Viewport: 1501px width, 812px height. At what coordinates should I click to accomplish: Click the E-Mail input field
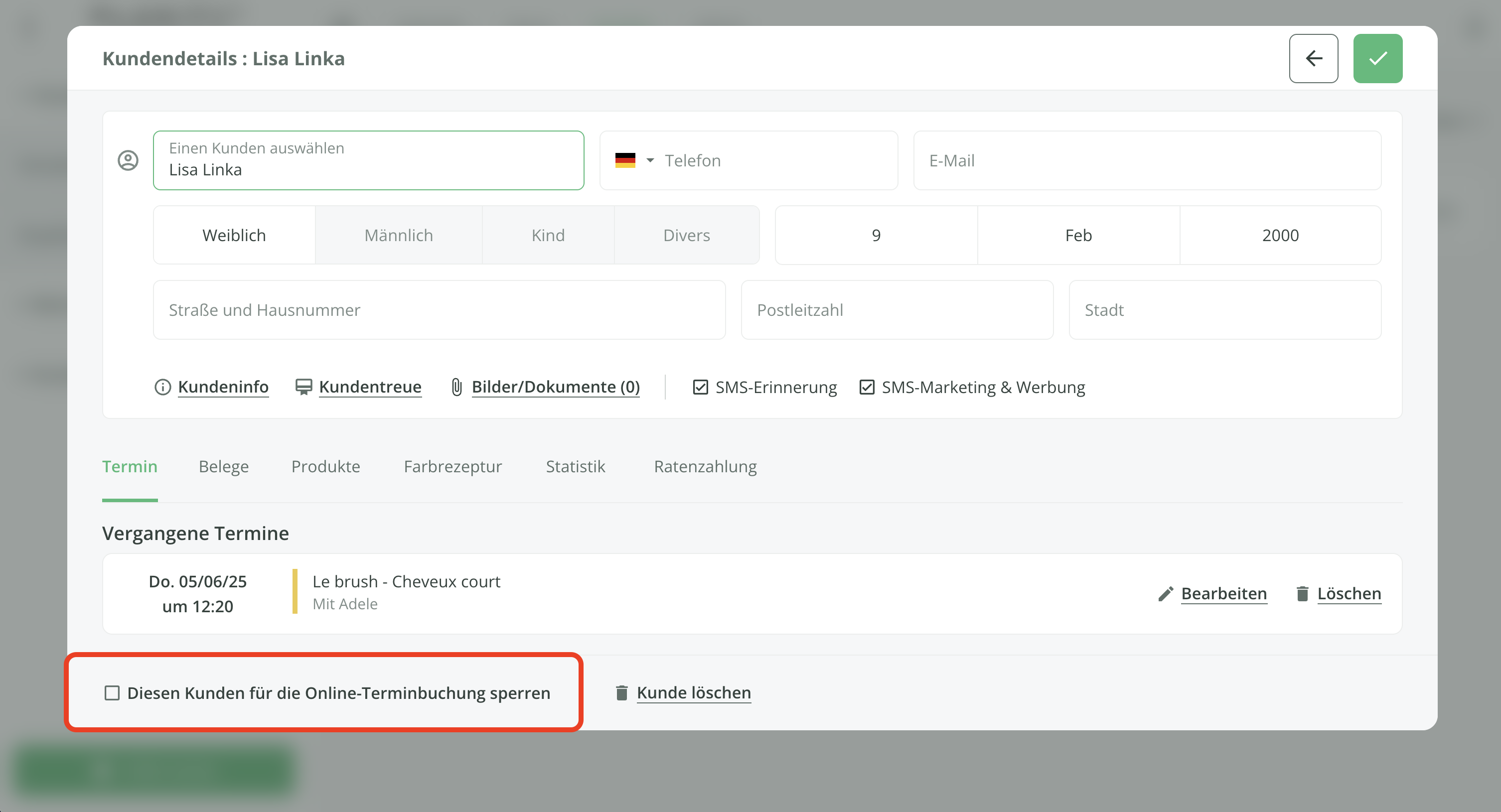pos(1147,160)
